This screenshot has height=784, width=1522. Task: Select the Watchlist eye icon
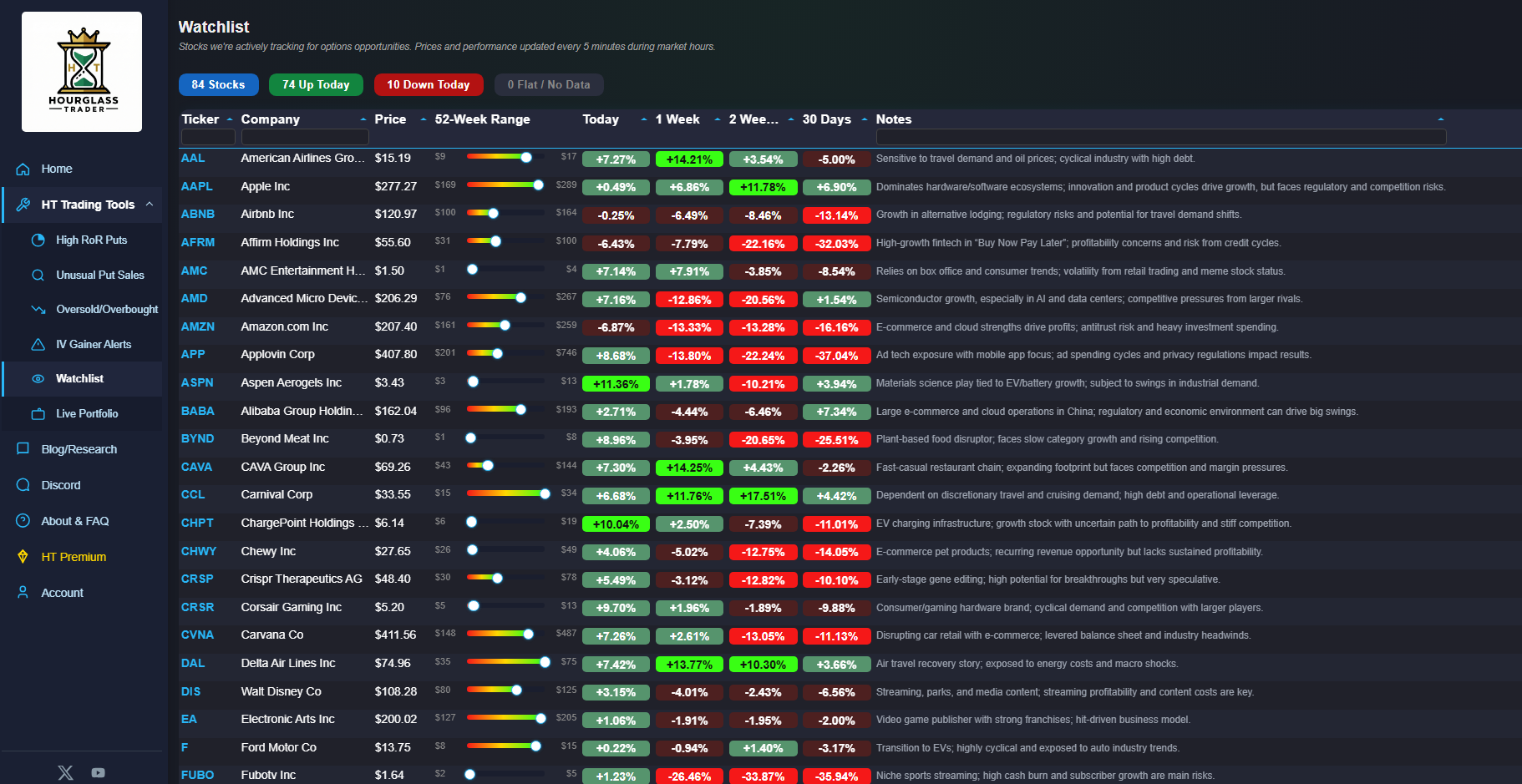pyautogui.click(x=38, y=378)
